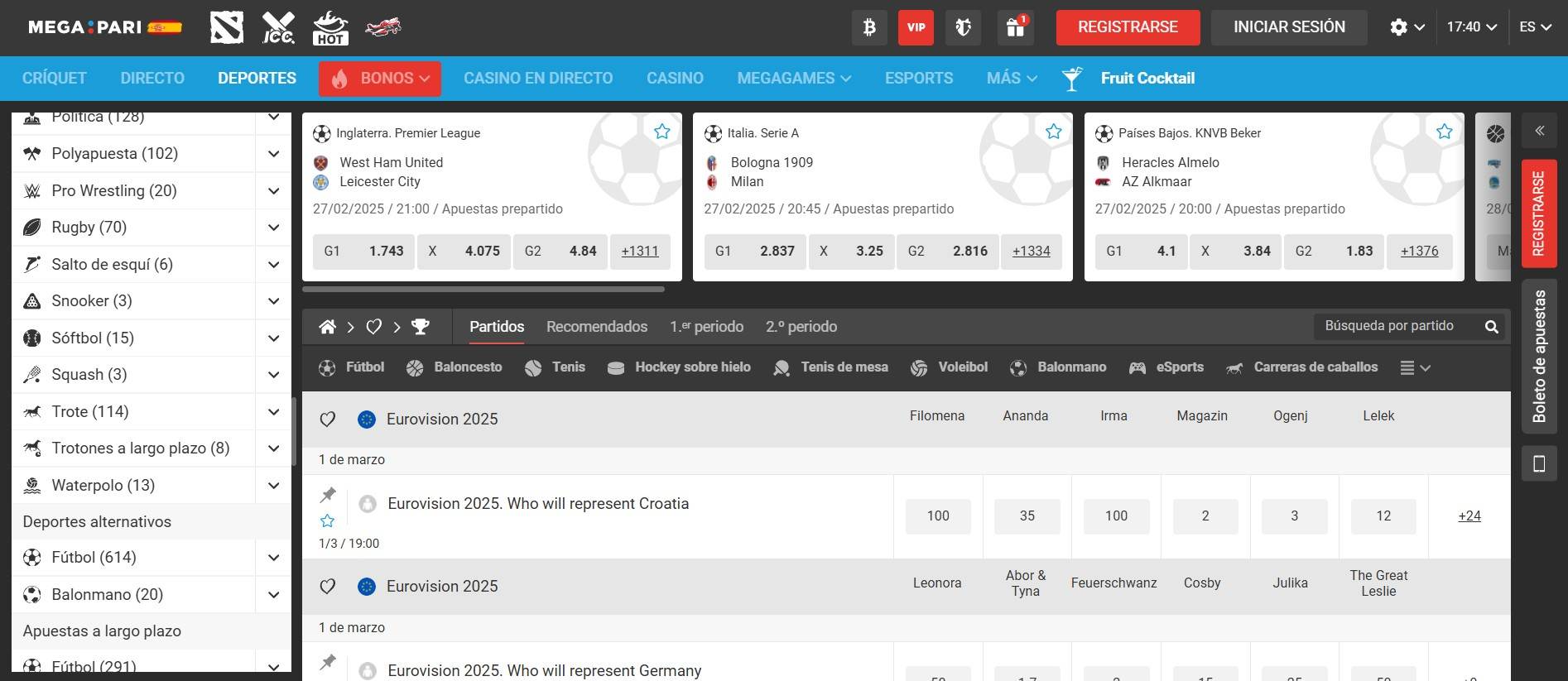Click the heart favorites icon in breadcrumb

click(x=374, y=327)
